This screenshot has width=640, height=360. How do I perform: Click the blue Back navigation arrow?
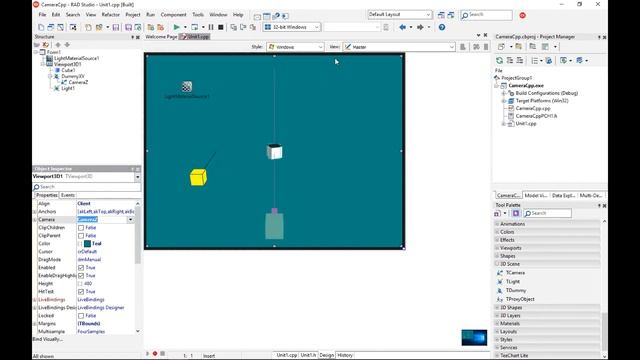coord(402,27)
